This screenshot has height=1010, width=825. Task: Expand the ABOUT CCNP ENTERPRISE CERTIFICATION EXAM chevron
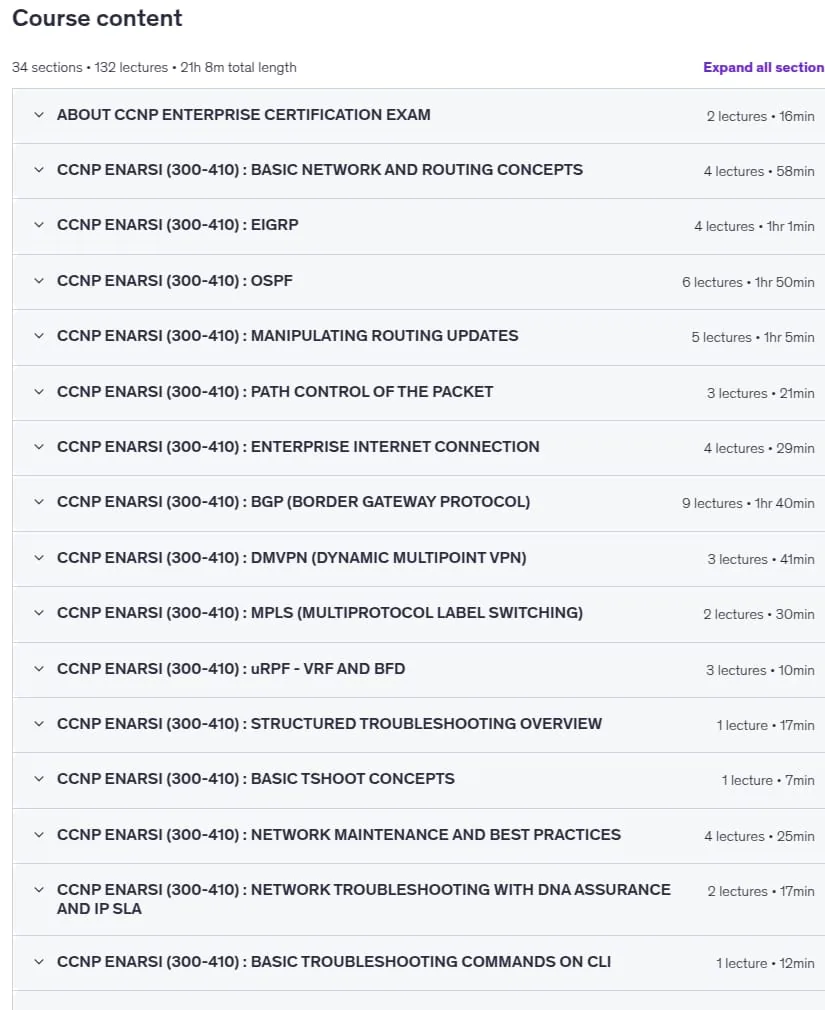(x=39, y=115)
